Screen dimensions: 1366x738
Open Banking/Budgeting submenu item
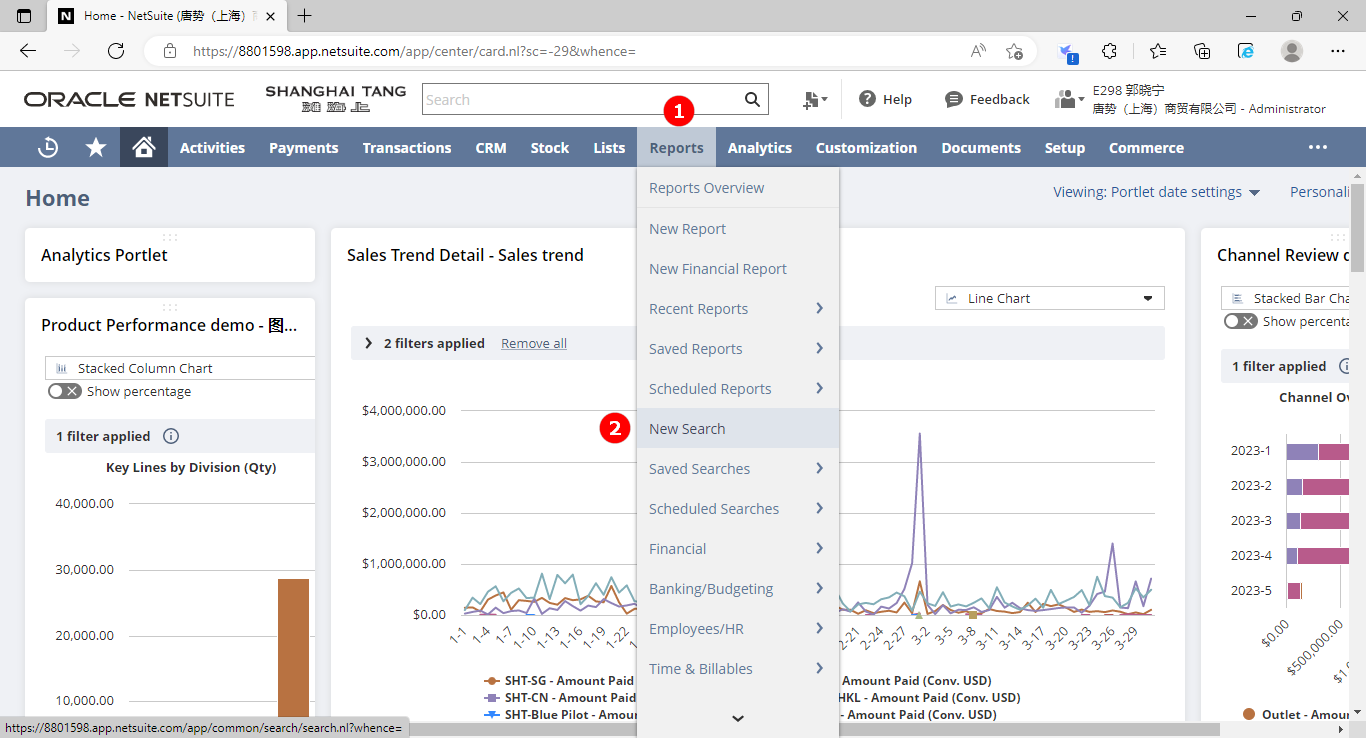click(738, 588)
